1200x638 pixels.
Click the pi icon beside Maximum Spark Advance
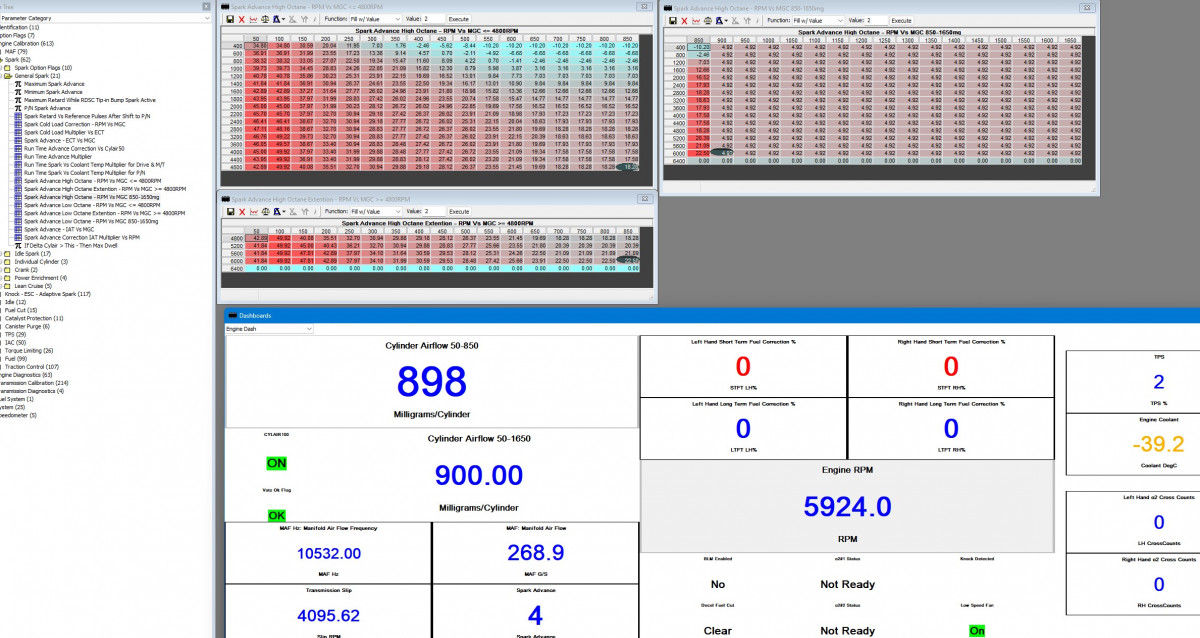[17, 84]
